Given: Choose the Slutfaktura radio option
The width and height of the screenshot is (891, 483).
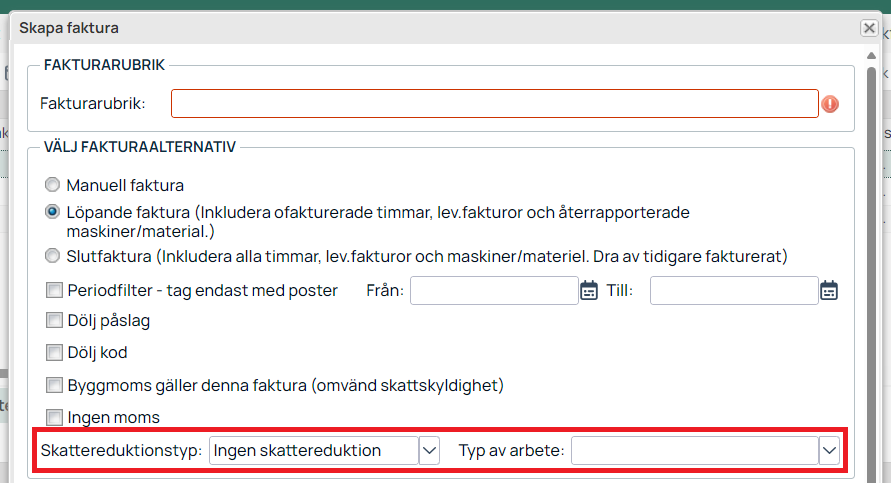Looking at the screenshot, I should coord(52,256).
